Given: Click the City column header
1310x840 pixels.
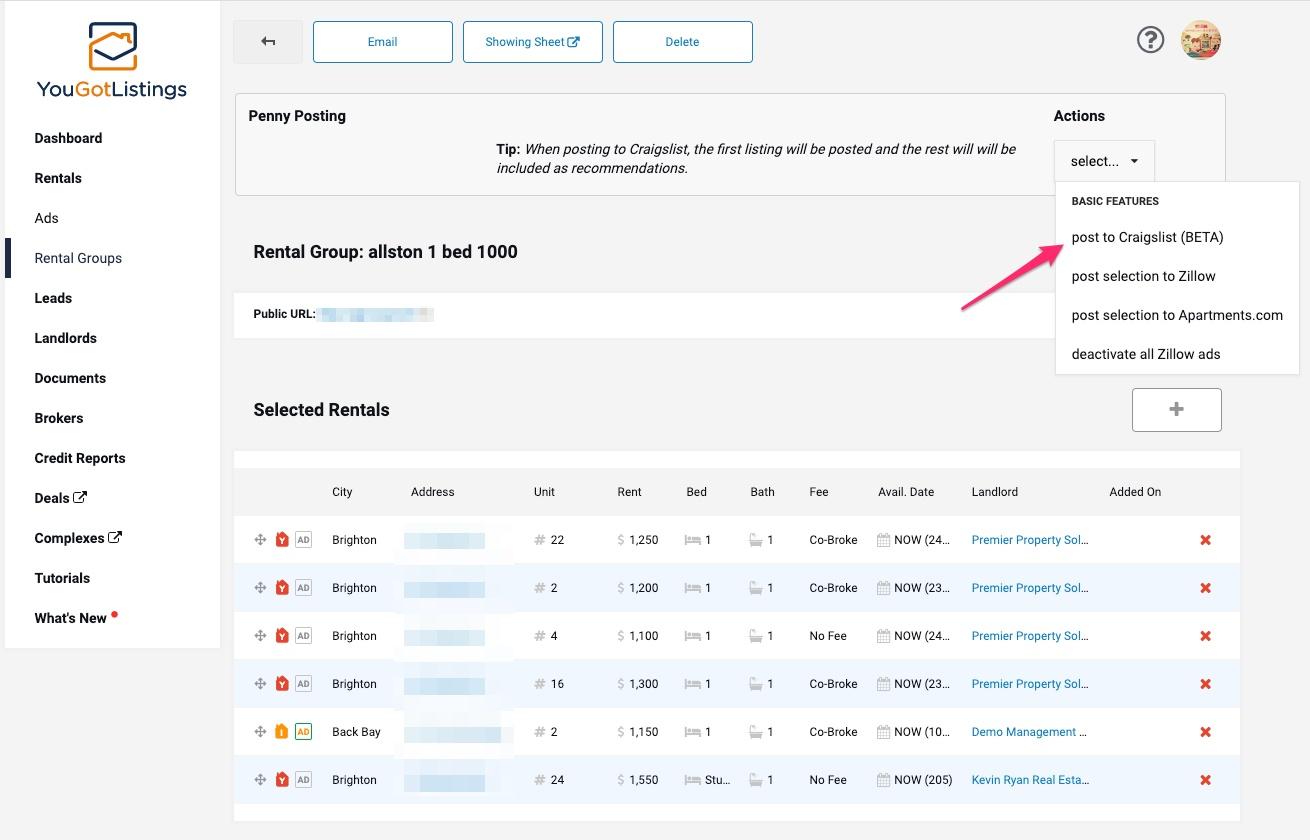Looking at the screenshot, I should point(342,492).
